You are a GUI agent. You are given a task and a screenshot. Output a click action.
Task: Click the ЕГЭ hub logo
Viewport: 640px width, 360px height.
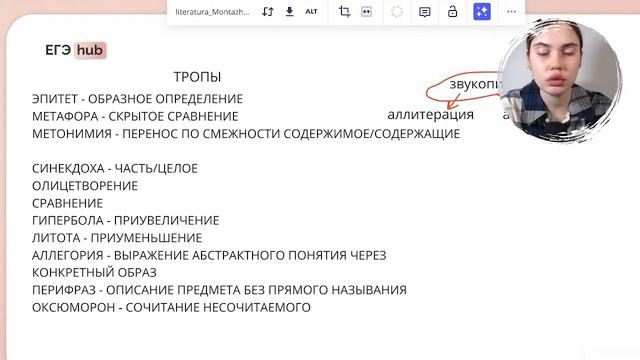75,50
